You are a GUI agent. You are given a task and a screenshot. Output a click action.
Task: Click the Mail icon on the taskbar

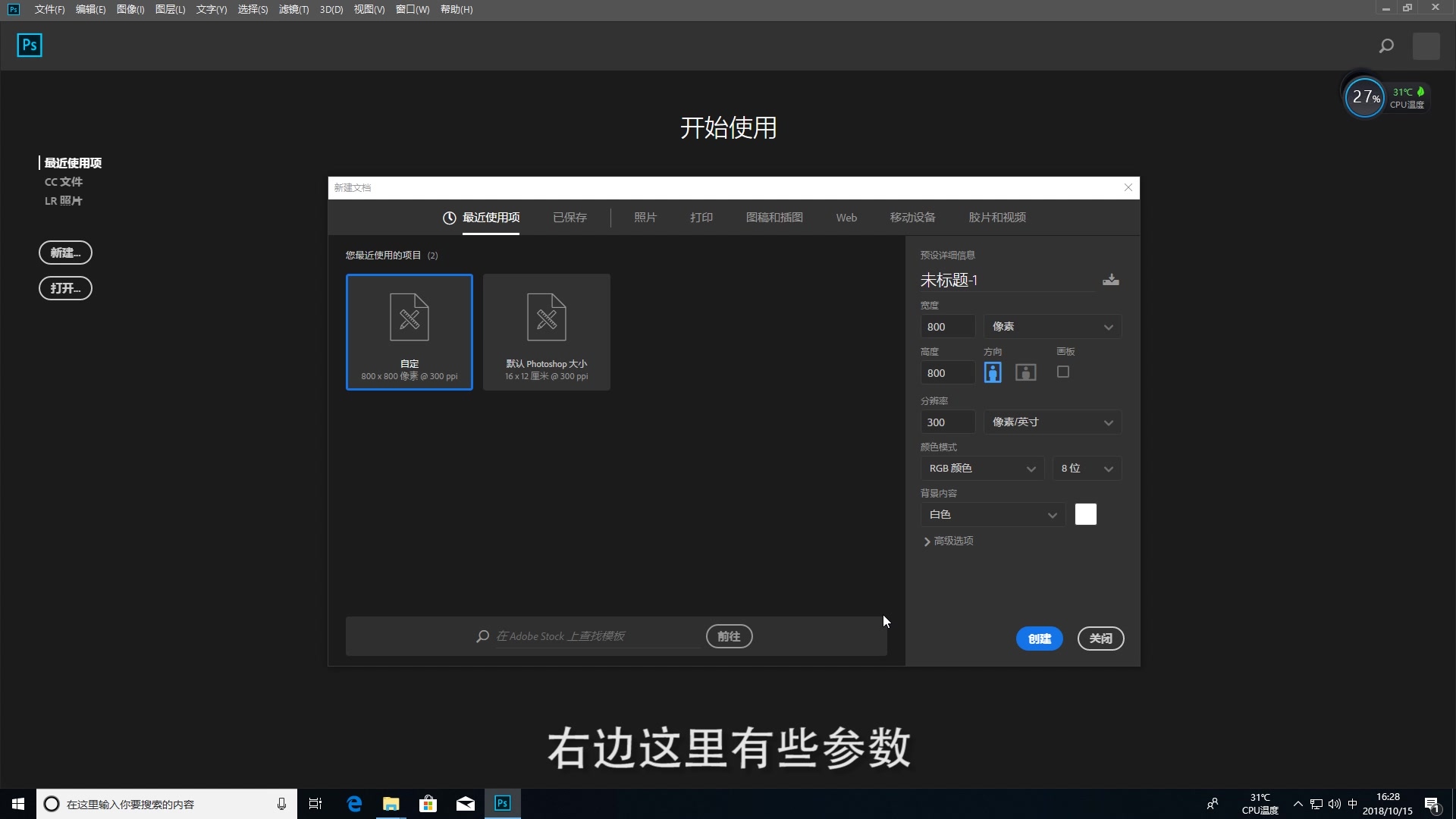point(465,803)
